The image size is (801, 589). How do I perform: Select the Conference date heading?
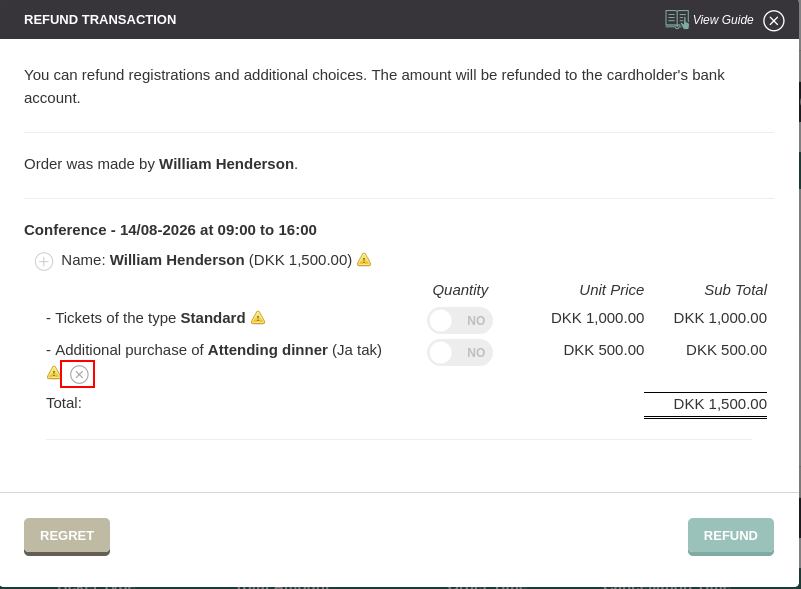coord(170,230)
